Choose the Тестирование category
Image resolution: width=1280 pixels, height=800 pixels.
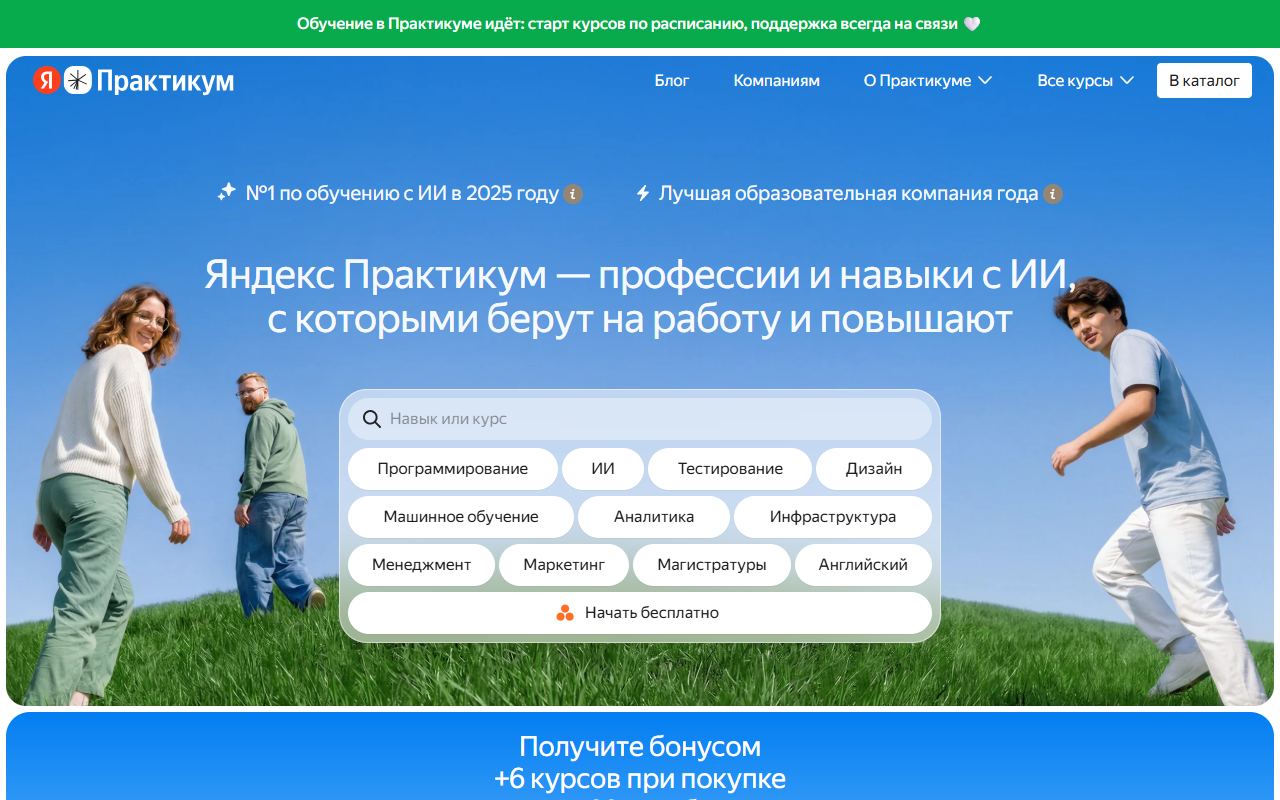coord(730,469)
